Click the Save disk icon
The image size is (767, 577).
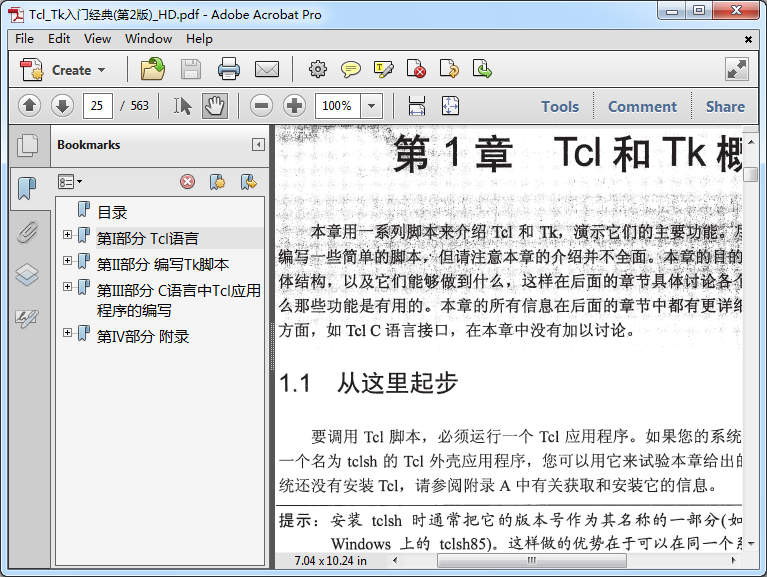191,69
